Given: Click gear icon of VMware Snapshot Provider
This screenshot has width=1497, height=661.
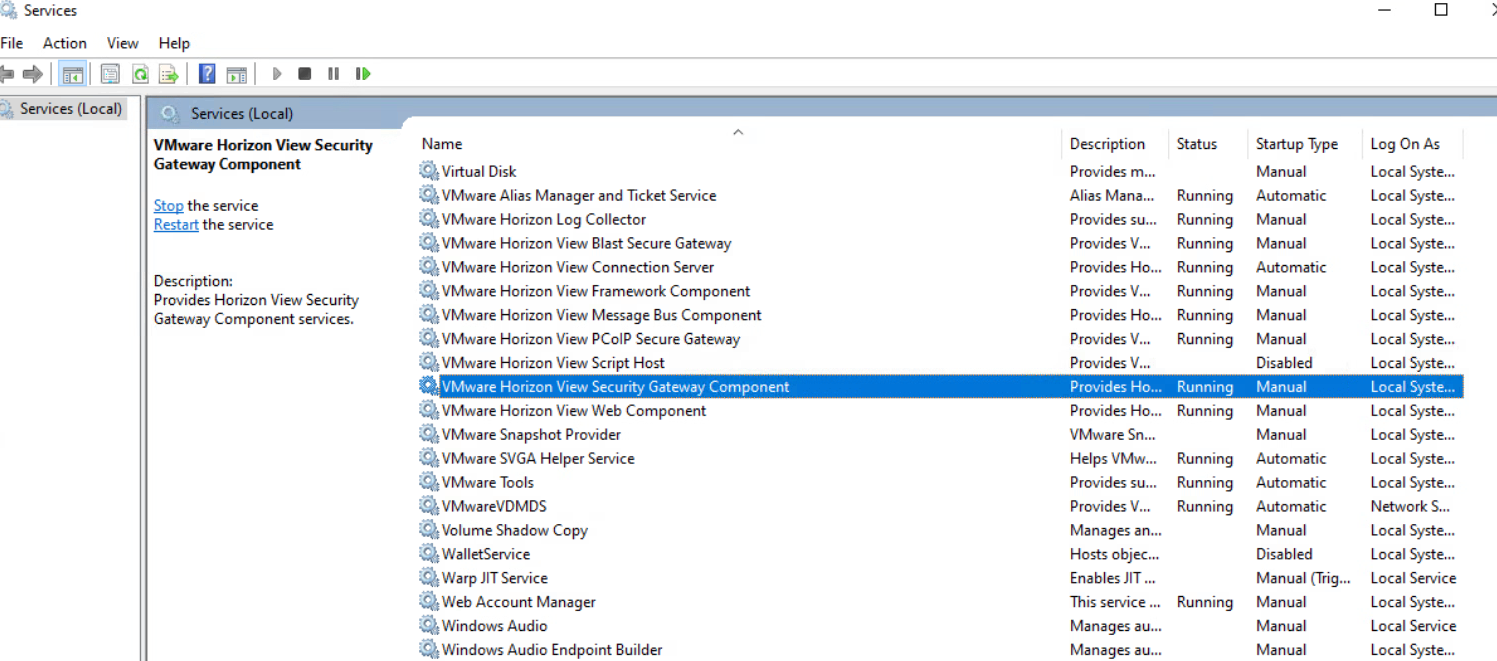Looking at the screenshot, I should click(429, 435).
